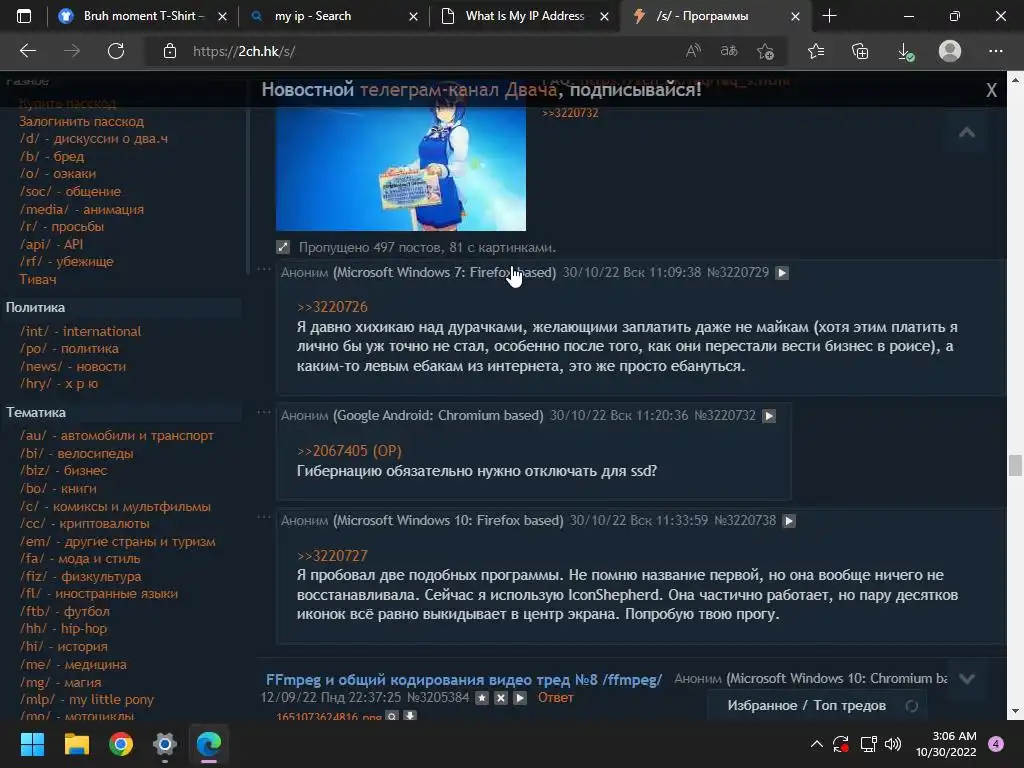The width and height of the screenshot is (1024, 768).
Task: Add FFmpeg thread to favorites star
Action: point(482,698)
